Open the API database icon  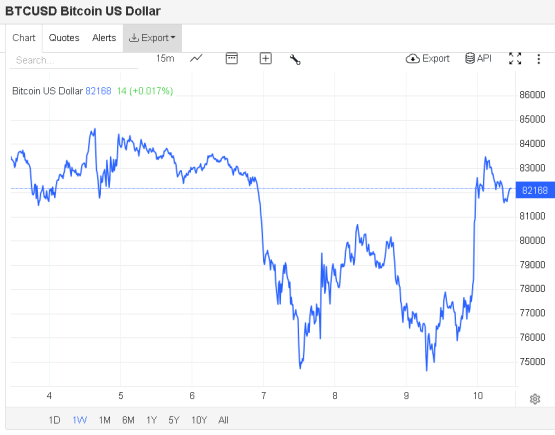478,58
